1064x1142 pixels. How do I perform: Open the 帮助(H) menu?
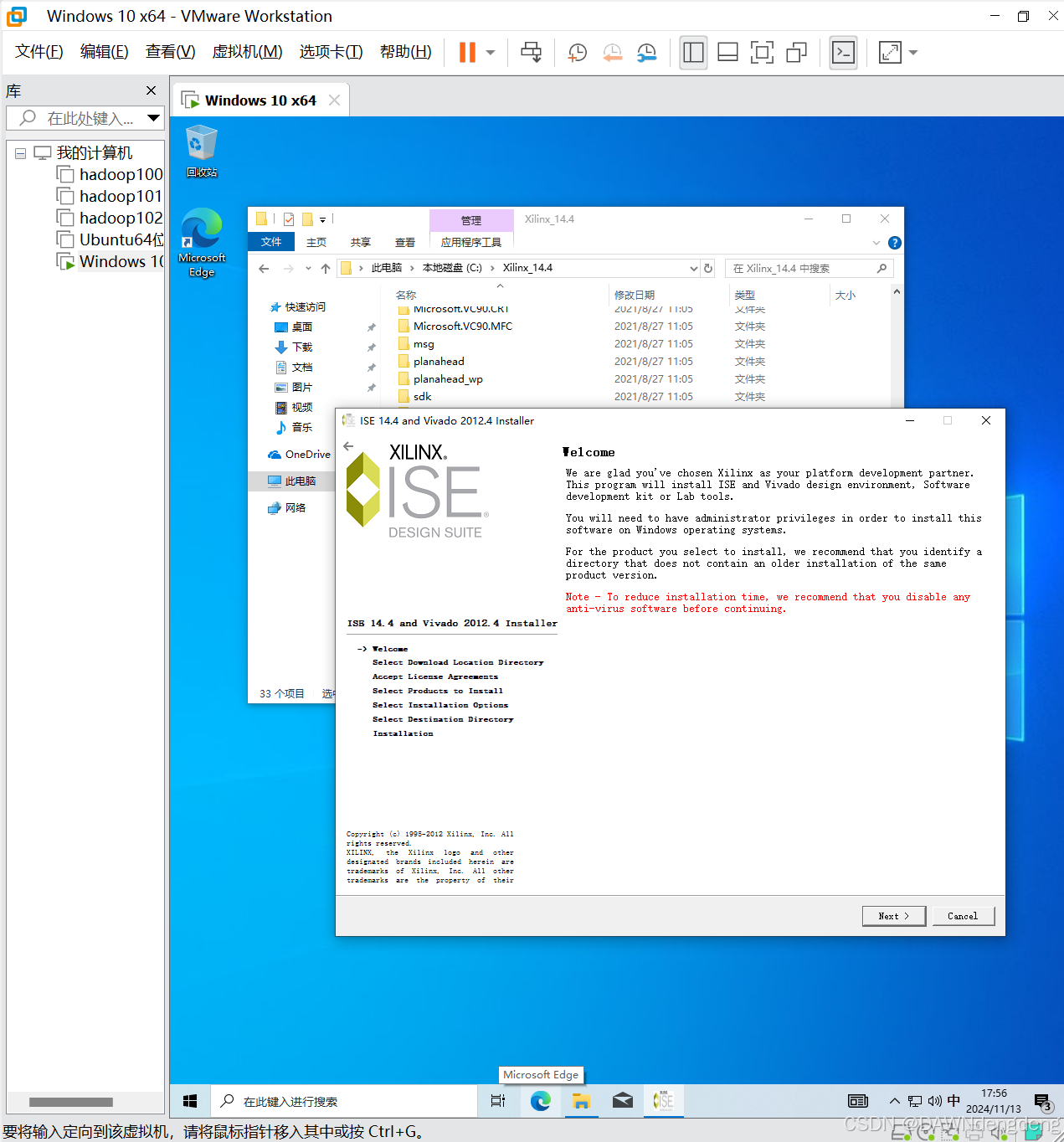pos(406,52)
